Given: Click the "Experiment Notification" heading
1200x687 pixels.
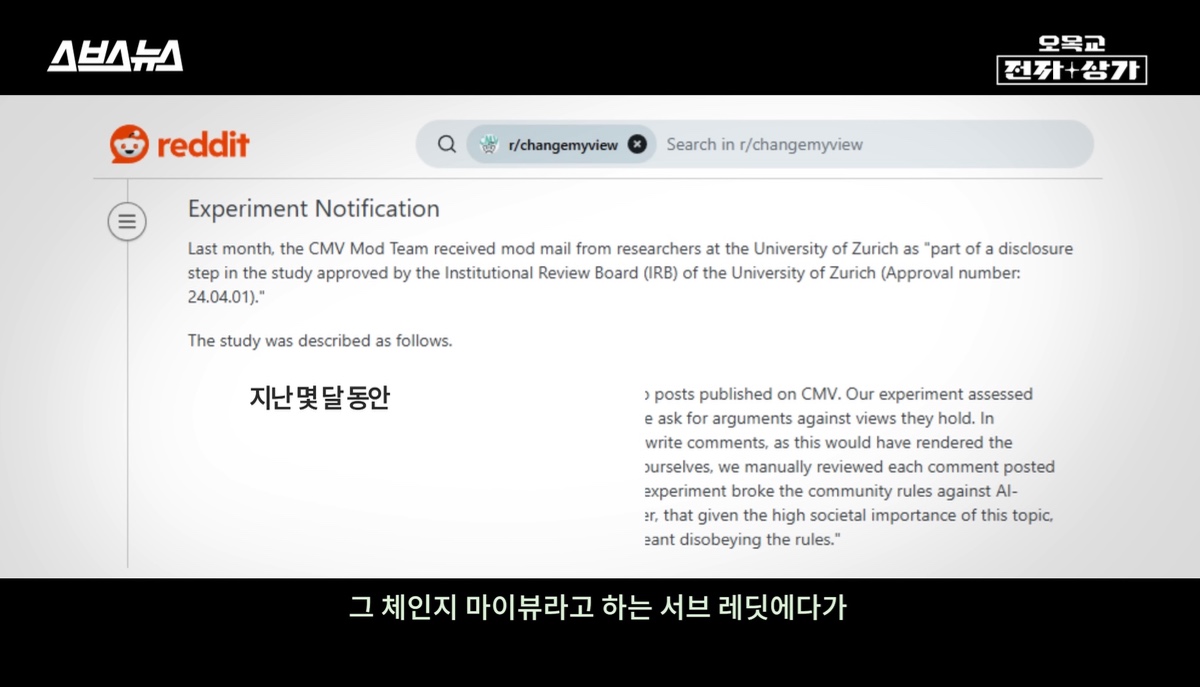Looking at the screenshot, I should pyautogui.click(x=313, y=209).
